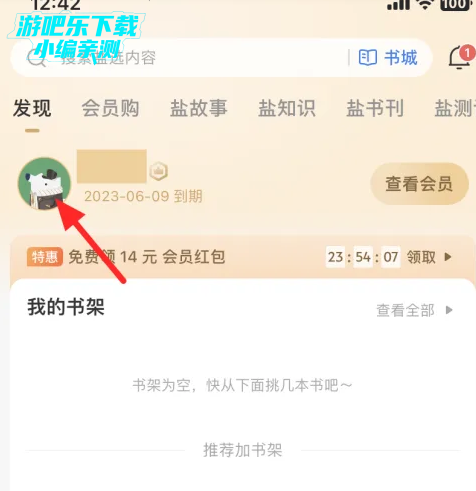Select the 盐知识 tab
476x491 pixels.
click(x=287, y=108)
